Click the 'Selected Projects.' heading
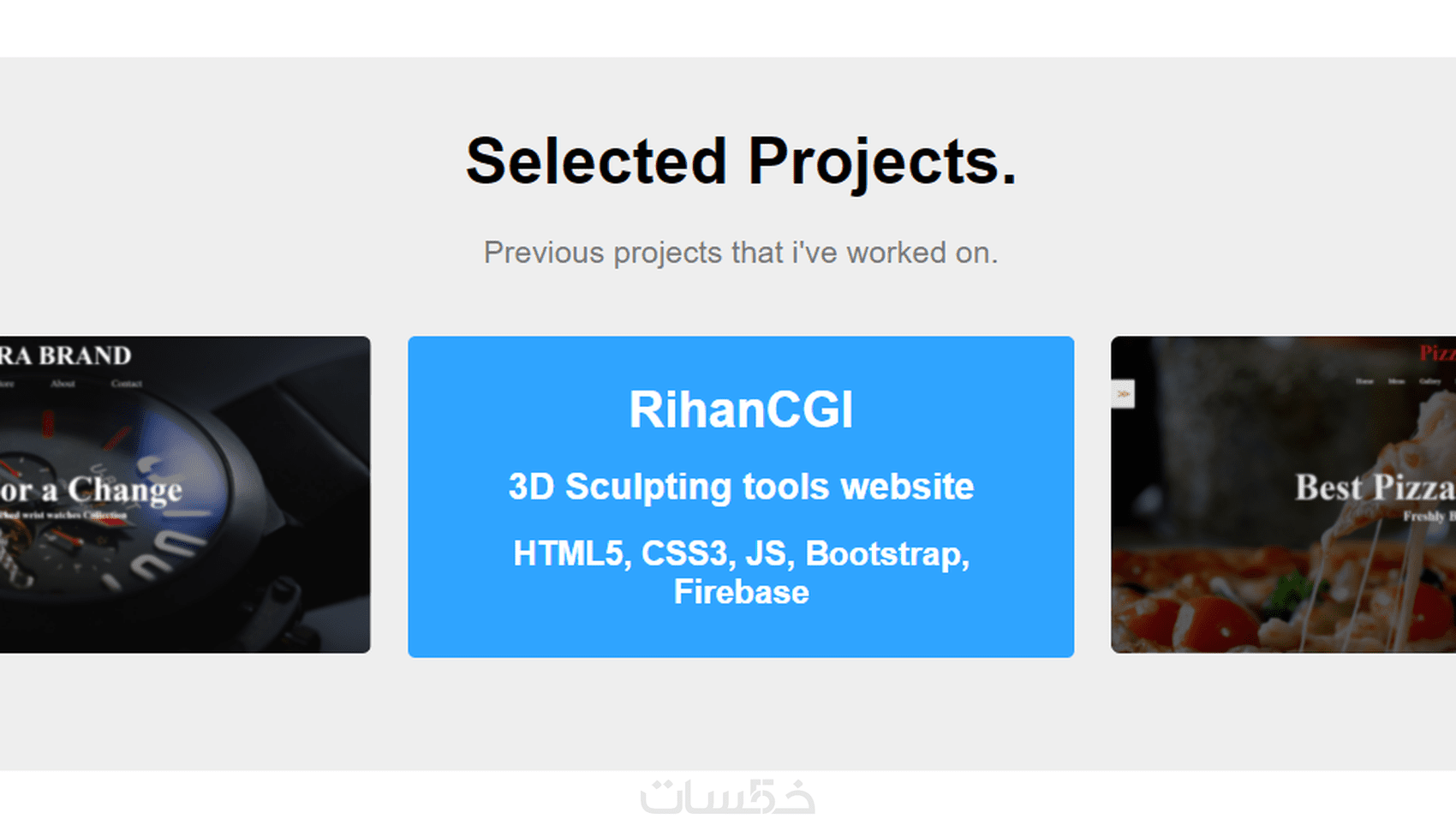1456x831 pixels. coord(741,161)
